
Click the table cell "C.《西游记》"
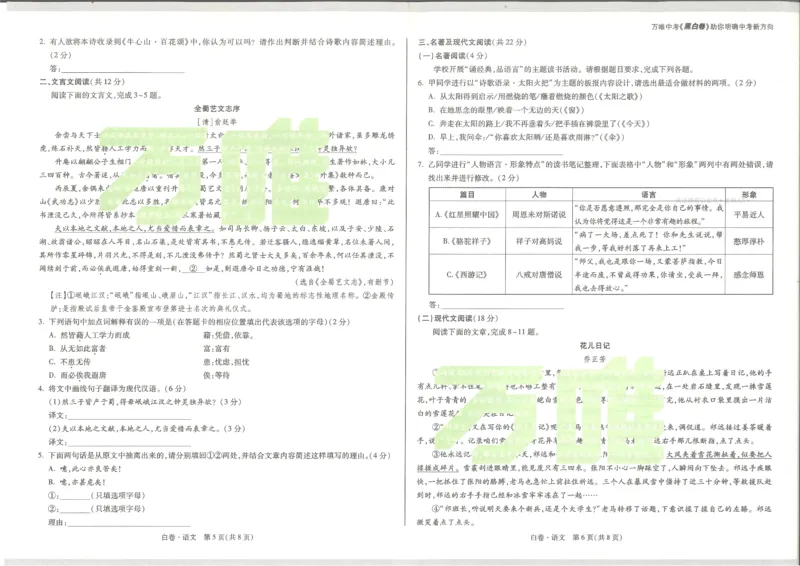467,275
